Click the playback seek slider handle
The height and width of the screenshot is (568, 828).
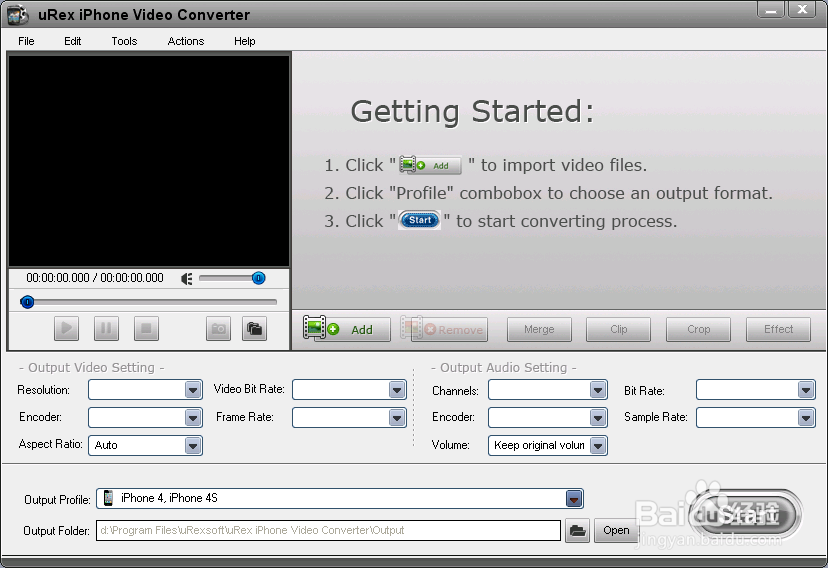tap(27, 302)
